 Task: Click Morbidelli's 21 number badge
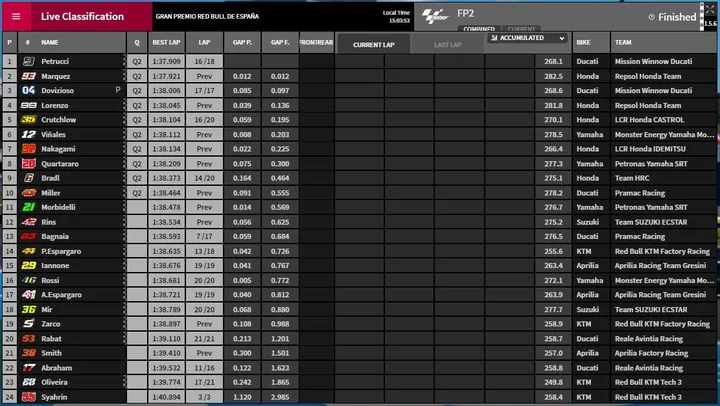coord(28,207)
